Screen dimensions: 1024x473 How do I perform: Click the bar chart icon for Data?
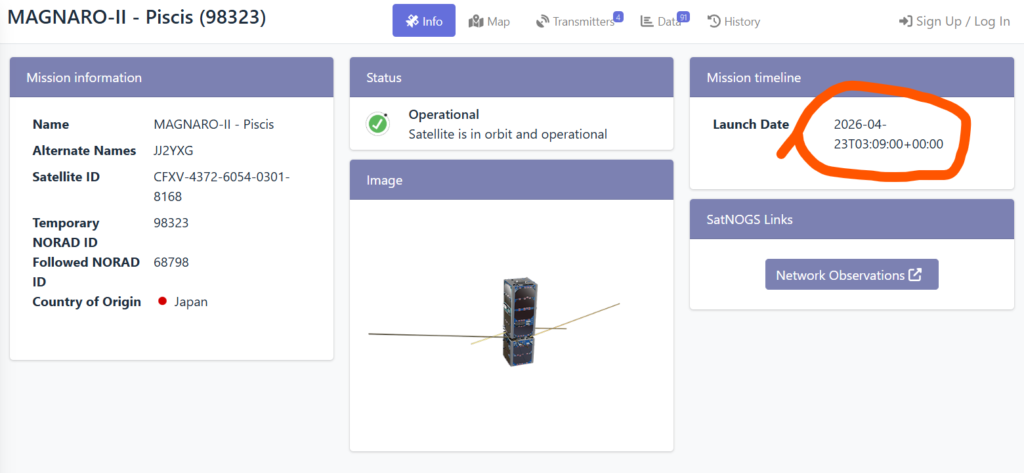(x=647, y=21)
